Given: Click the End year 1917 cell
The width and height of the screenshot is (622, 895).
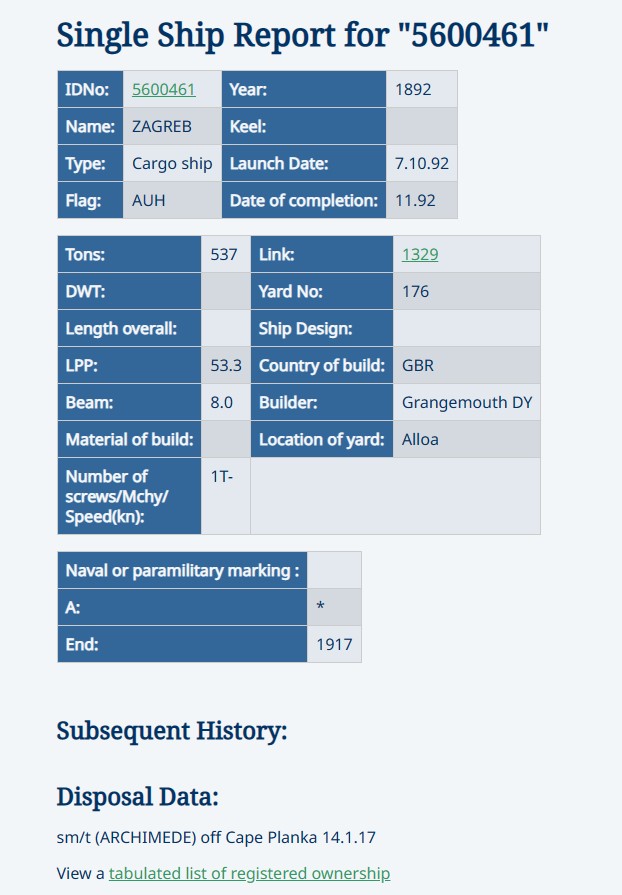Looking at the screenshot, I should point(334,645).
